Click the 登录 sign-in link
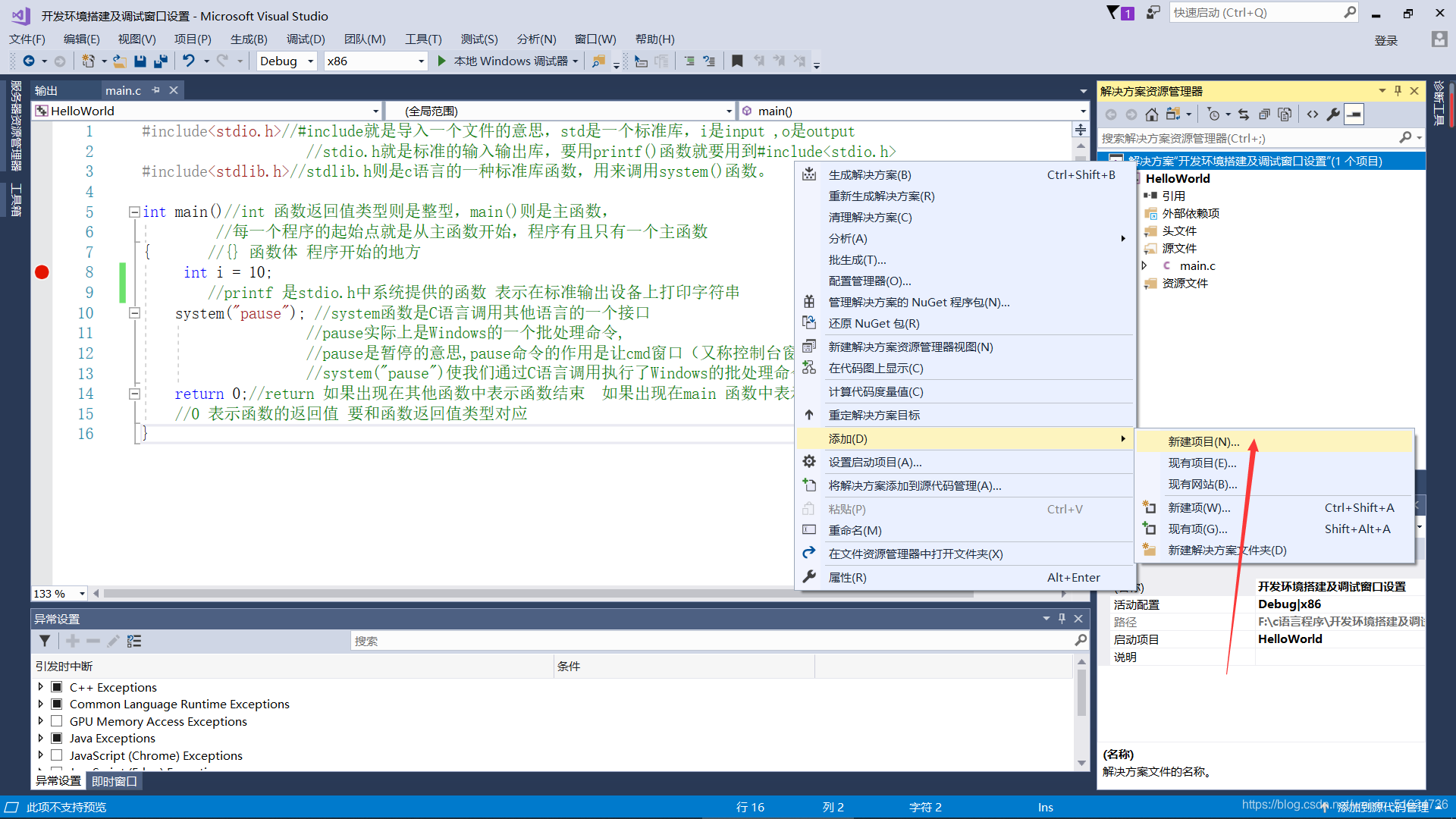The width and height of the screenshot is (1456, 819). [1386, 41]
